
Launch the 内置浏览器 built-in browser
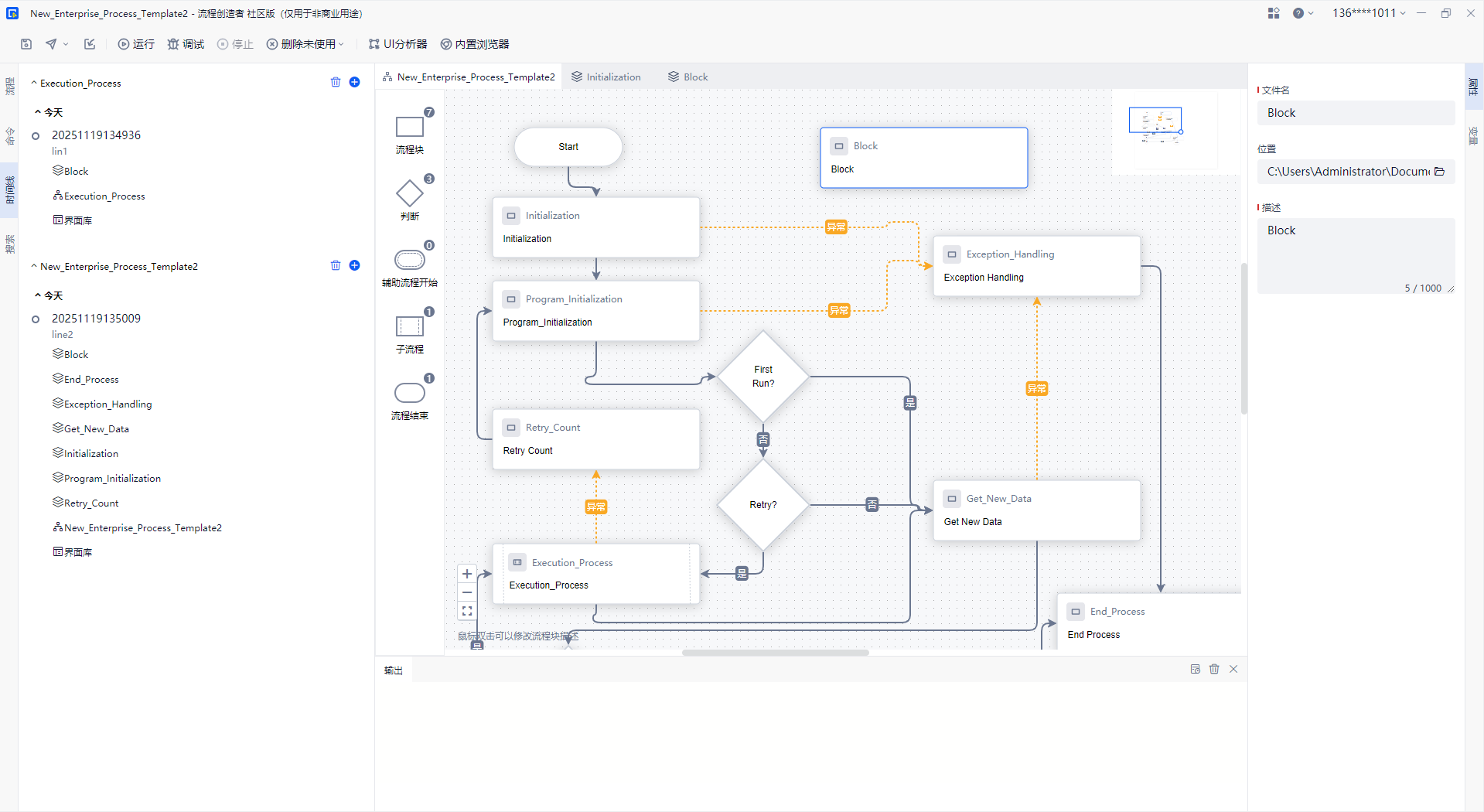(474, 44)
